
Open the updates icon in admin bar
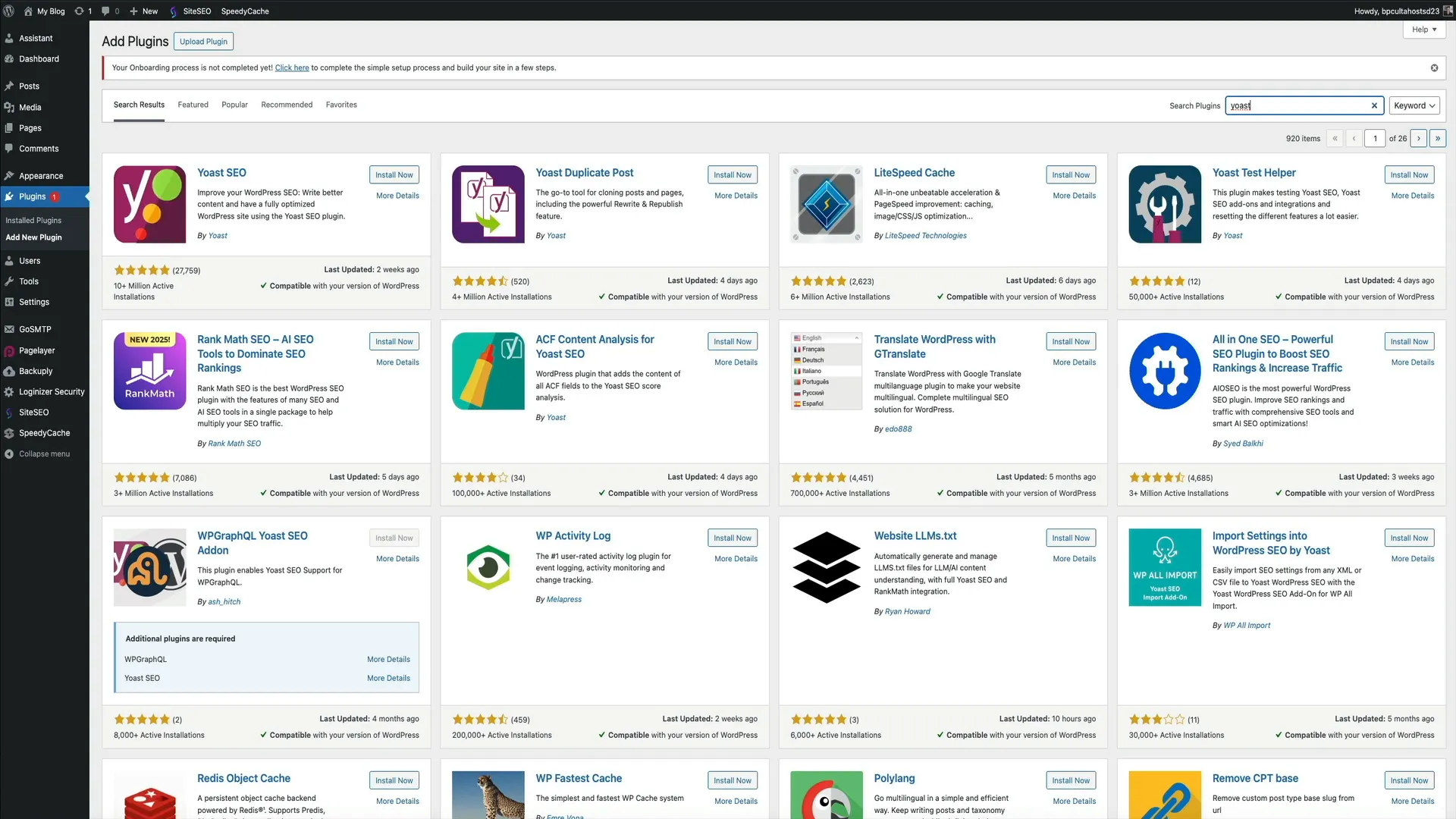(83, 11)
